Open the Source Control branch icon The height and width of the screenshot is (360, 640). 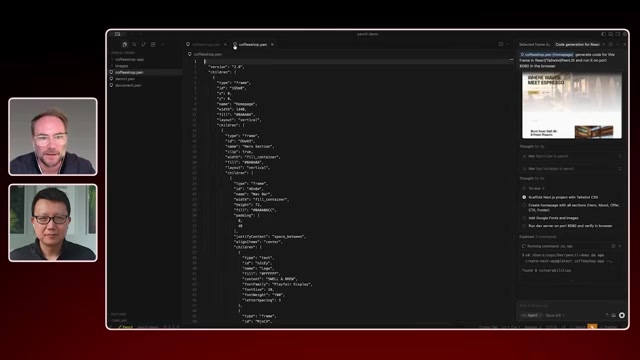pos(144,44)
